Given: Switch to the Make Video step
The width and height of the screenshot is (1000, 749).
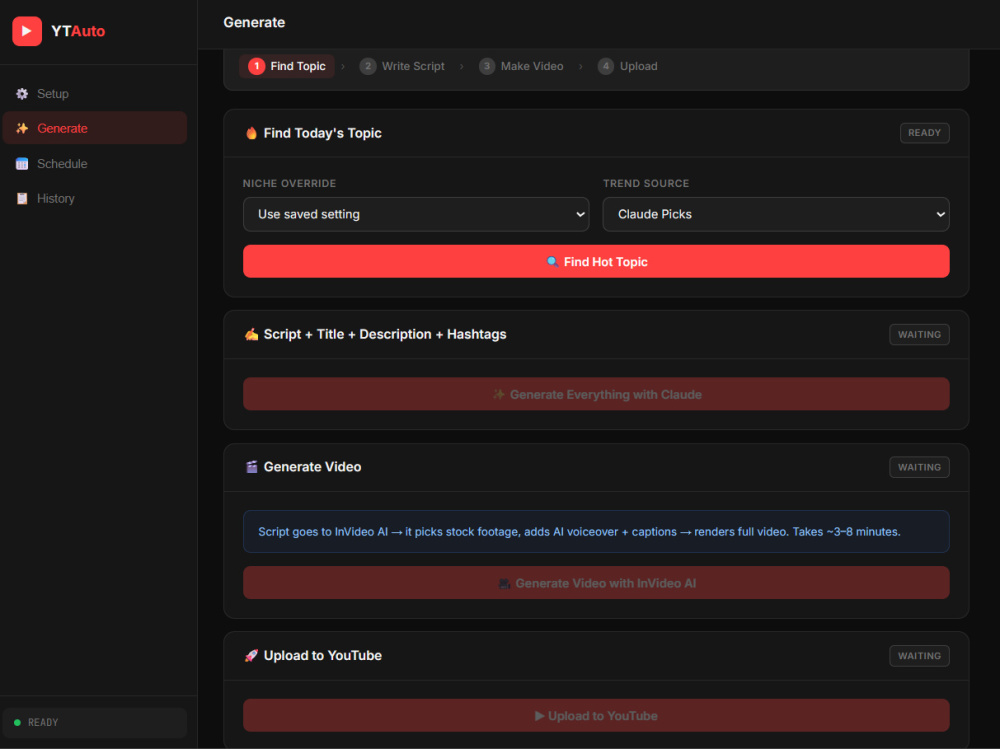Looking at the screenshot, I should (x=522, y=66).
